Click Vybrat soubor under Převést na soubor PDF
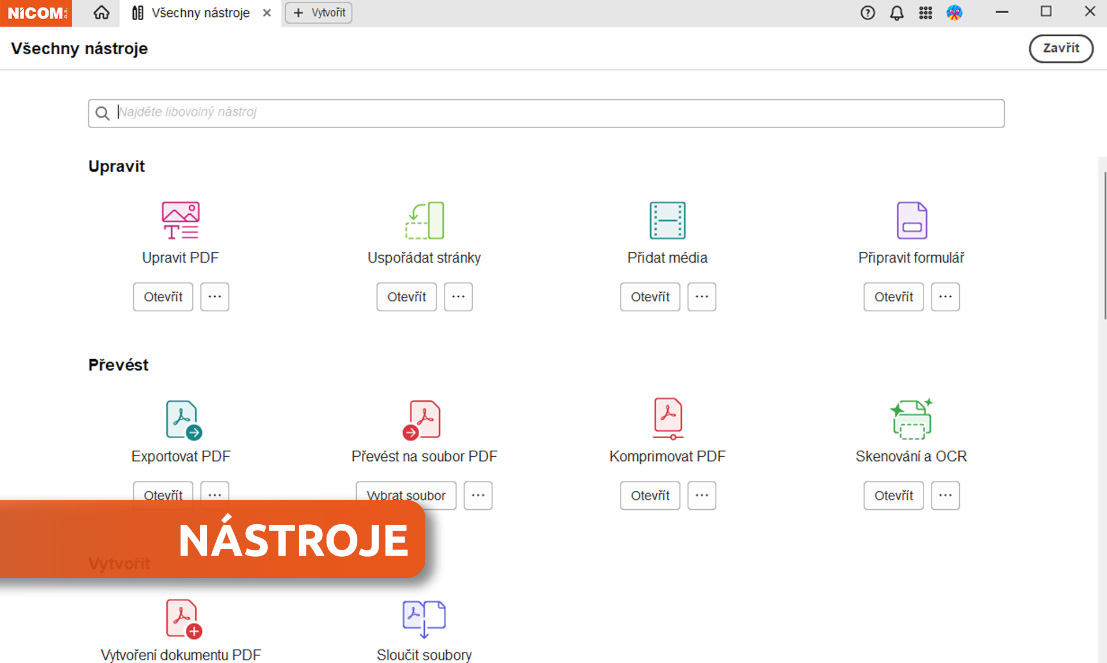This screenshot has height=663, width=1107. (406, 495)
